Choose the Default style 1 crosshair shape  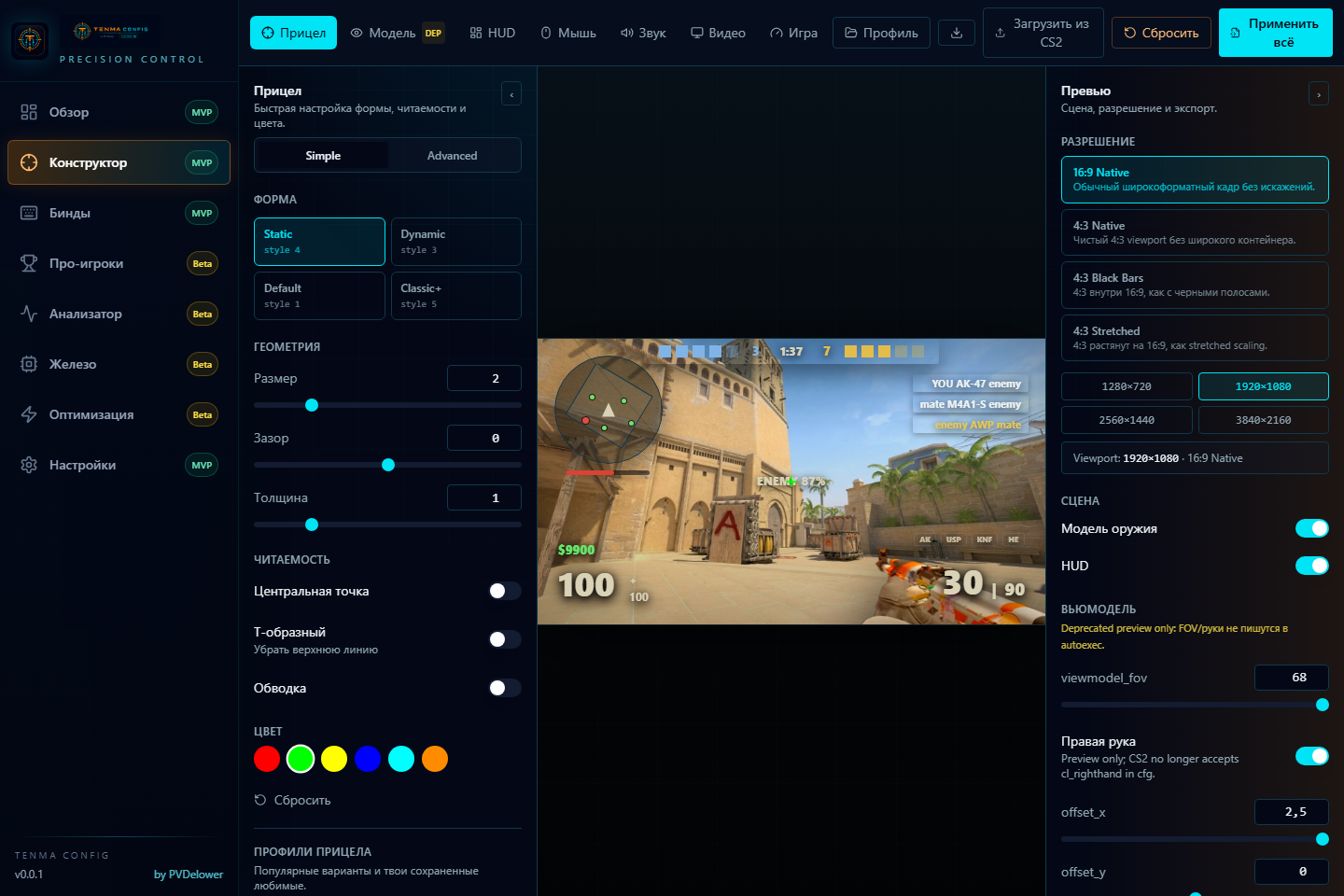tap(319, 296)
